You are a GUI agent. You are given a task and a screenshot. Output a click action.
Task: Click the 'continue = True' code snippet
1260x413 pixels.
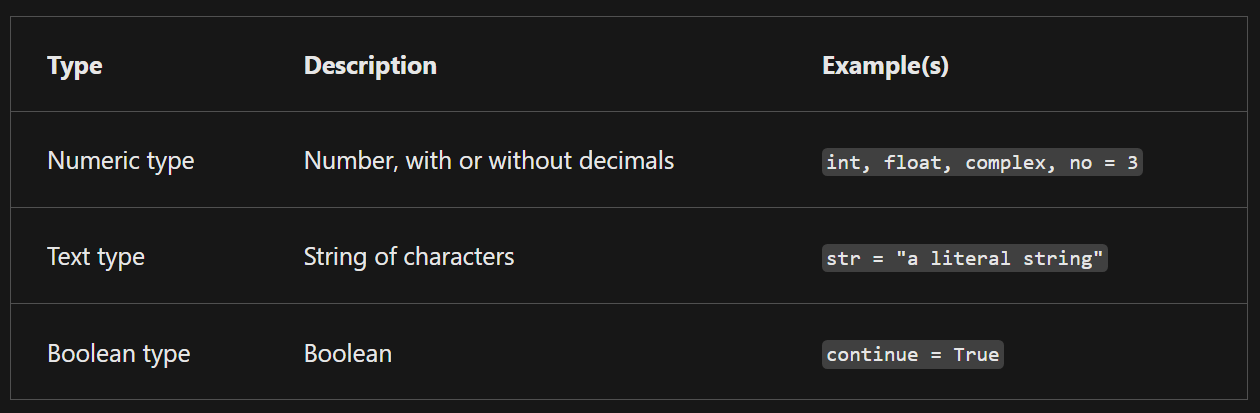912,354
